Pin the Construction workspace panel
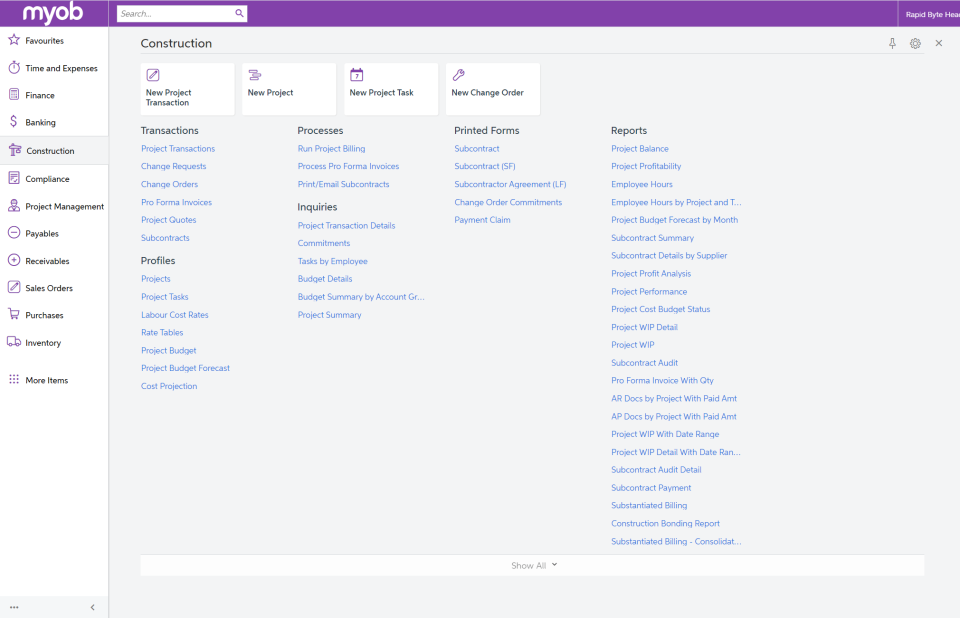This screenshot has width=960, height=618. pyautogui.click(x=892, y=43)
